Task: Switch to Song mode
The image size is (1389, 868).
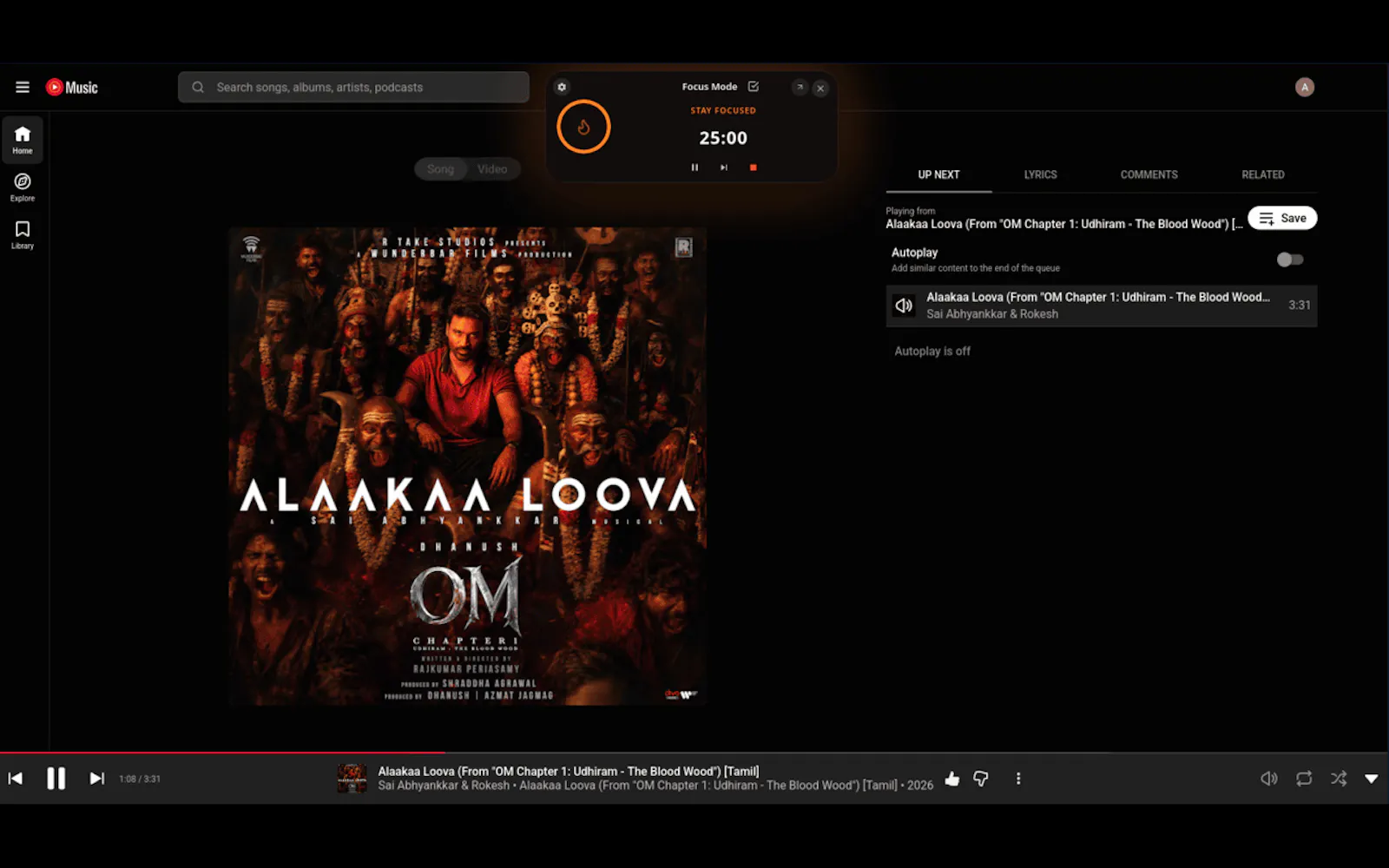Action: coord(440,169)
